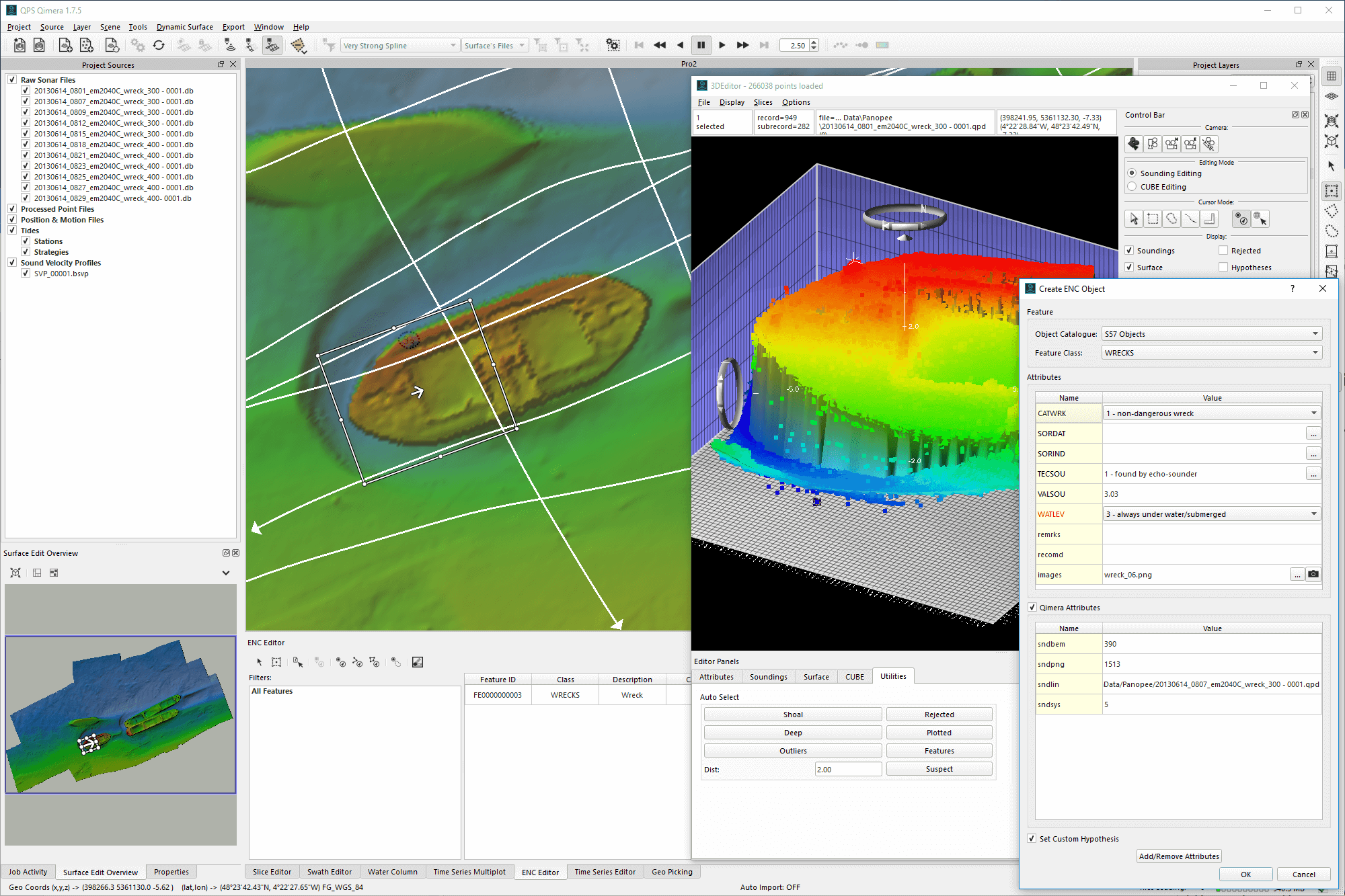The height and width of the screenshot is (896, 1345).
Task: Open the Feature Class WRECKS dropdown
Action: click(x=1212, y=352)
